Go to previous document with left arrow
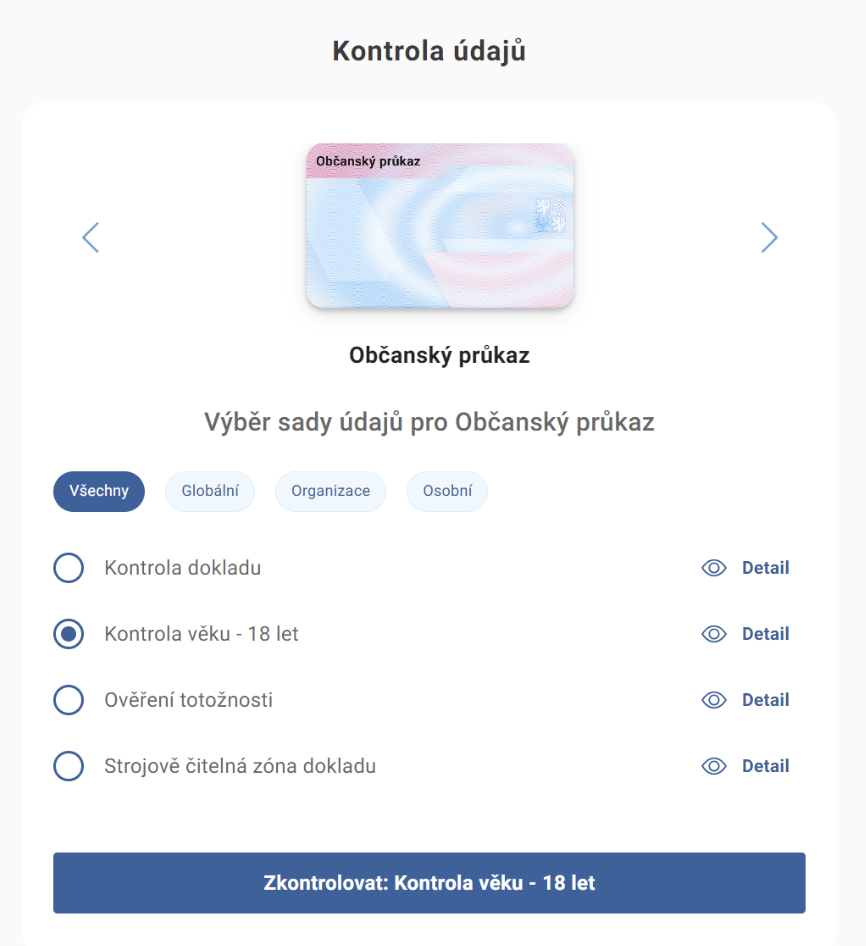The width and height of the screenshot is (866, 946). coord(91,237)
